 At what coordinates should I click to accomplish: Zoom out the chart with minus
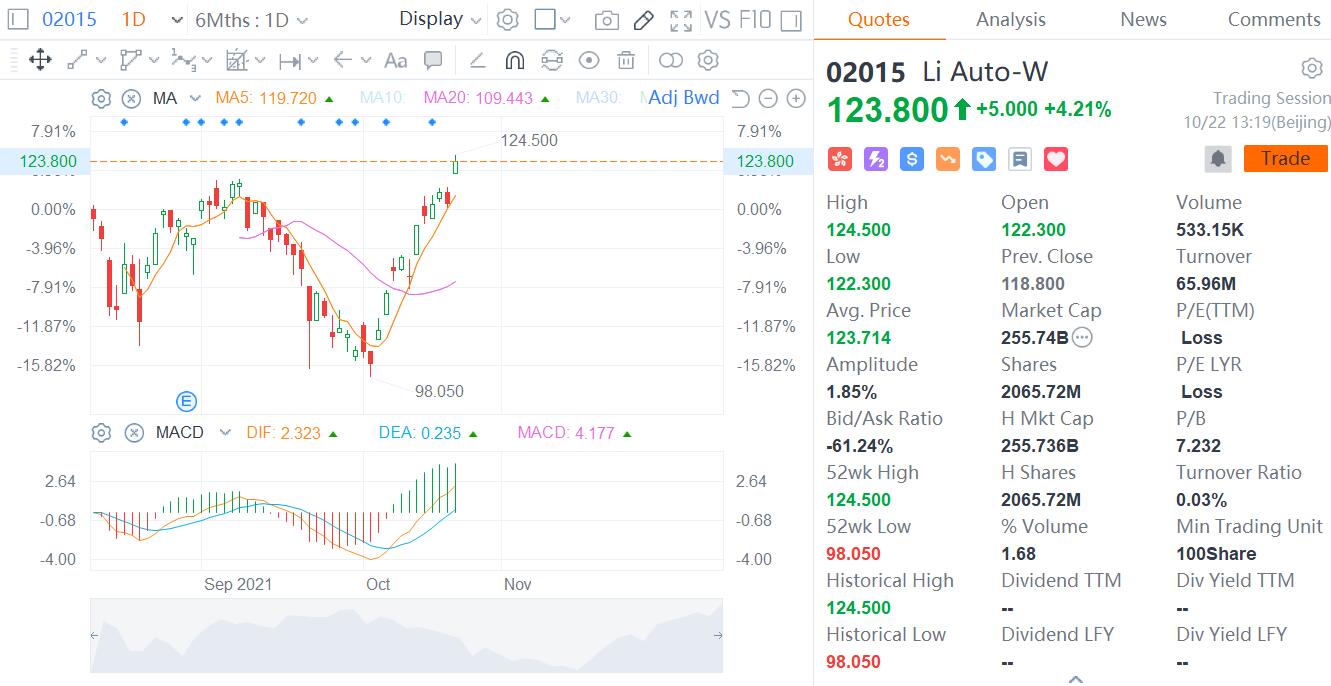coord(768,98)
